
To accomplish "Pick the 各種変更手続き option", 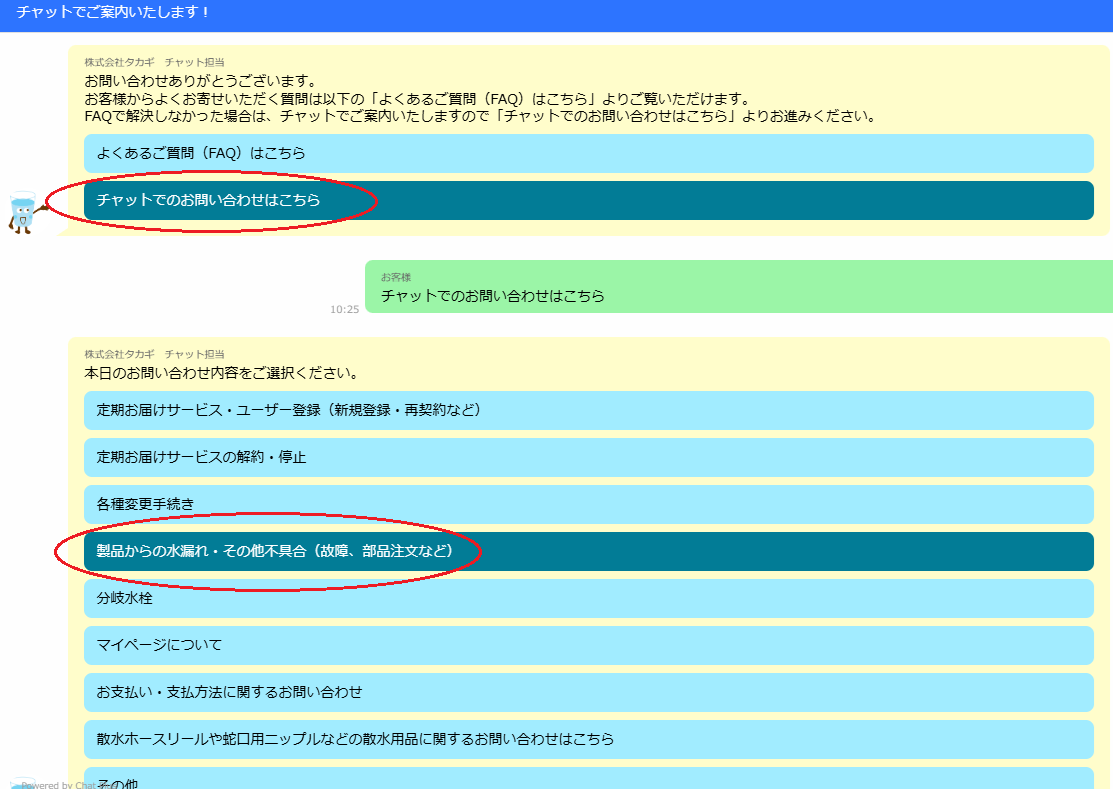I will pos(588,504).
